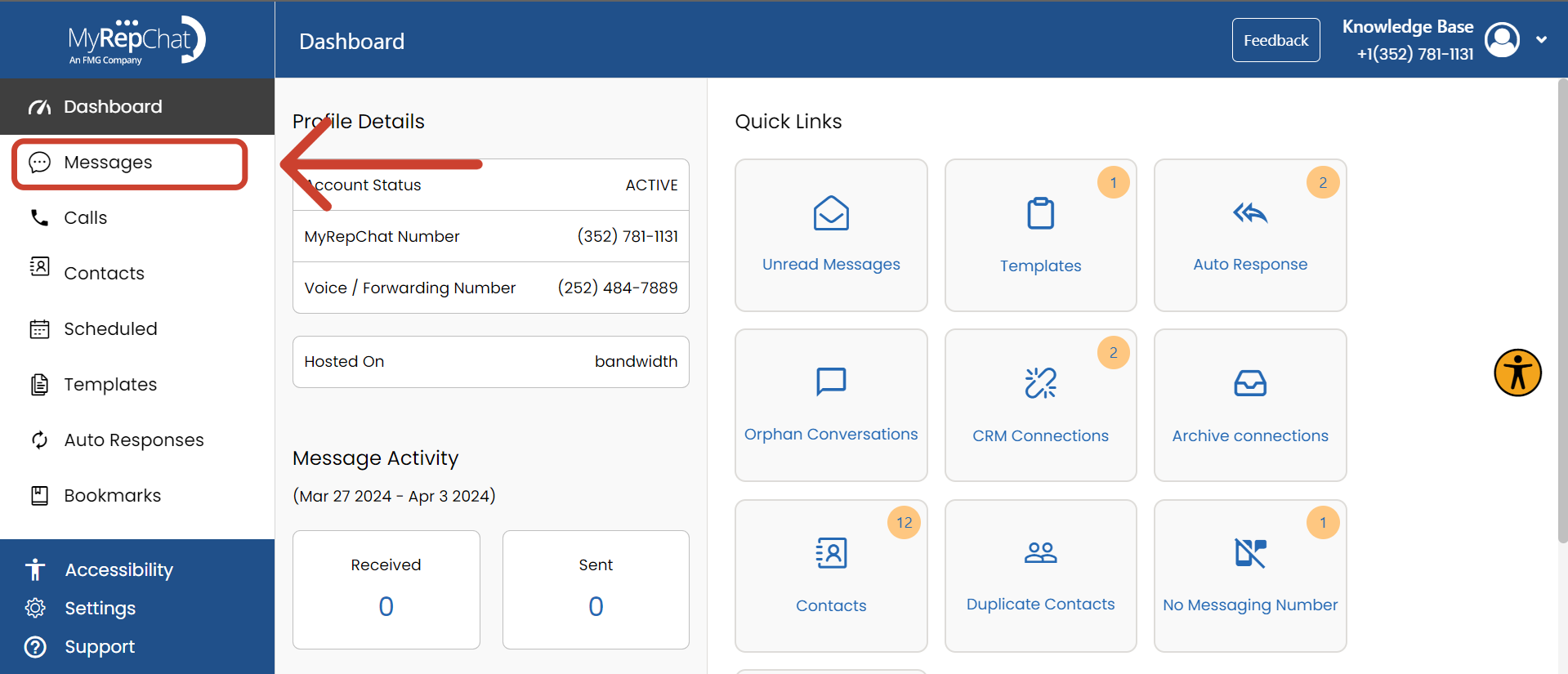This screenshot has height=674, width=1568.
Task: Click the Auto Response reply-all icon
Action: (x=1249, y=213)
